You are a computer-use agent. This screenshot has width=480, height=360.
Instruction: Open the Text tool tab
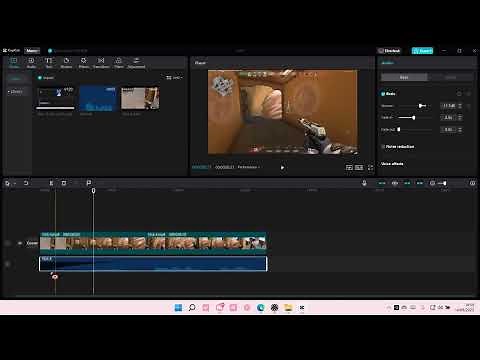click(49, 62)
